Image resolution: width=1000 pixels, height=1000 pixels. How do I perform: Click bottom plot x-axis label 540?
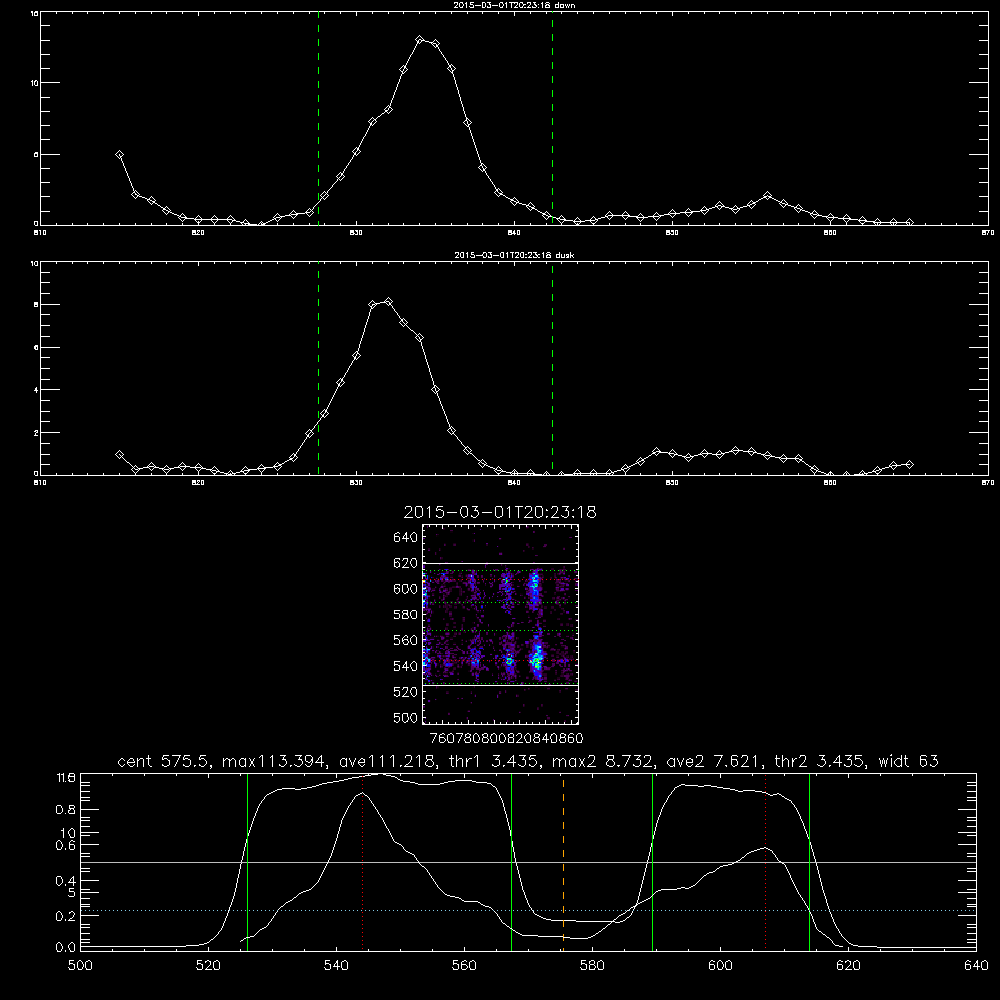pyautogui.click(x=336, y=966)
